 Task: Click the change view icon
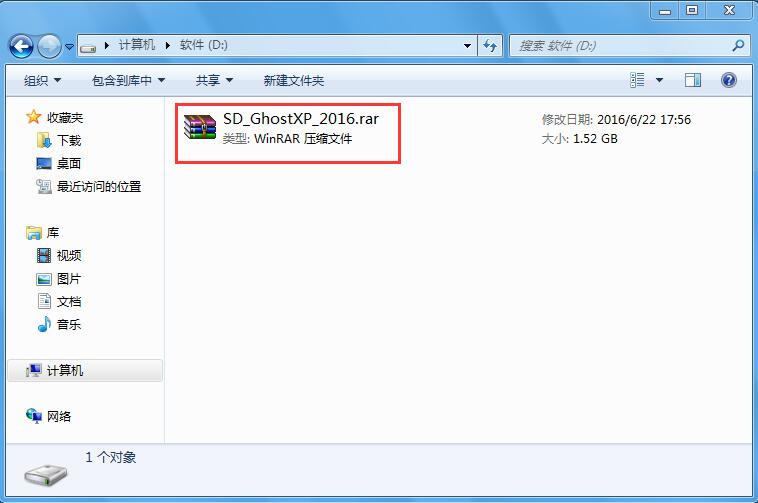tap(637, 80)
